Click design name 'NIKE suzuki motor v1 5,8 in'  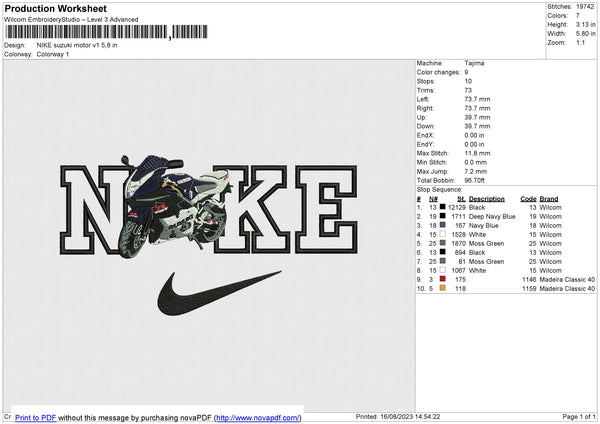pyautogui.click(x=77, y=45)
